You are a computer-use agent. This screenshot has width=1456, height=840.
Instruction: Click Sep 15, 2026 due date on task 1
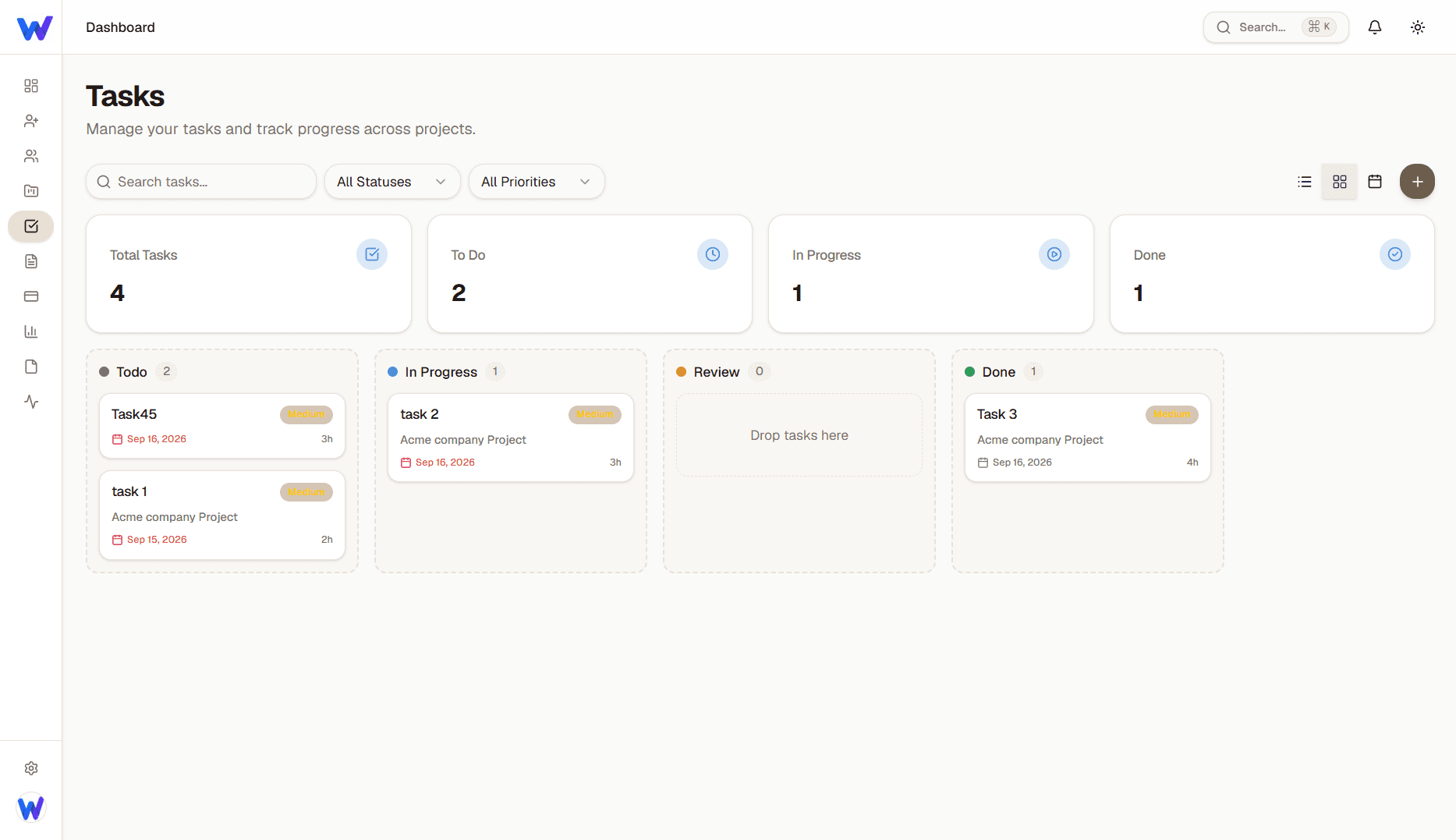157,540
